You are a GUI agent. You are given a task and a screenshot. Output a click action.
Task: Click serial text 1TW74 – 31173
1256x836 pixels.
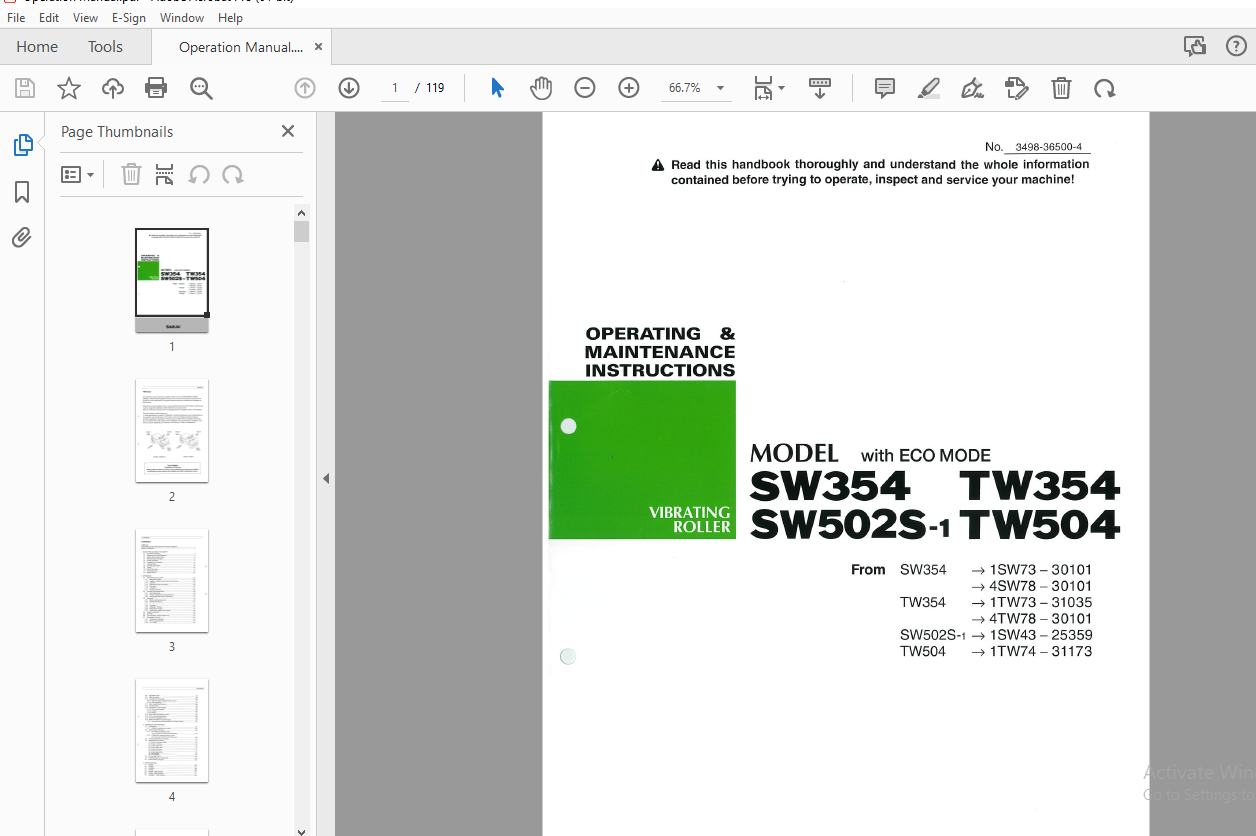[1040, 651]
